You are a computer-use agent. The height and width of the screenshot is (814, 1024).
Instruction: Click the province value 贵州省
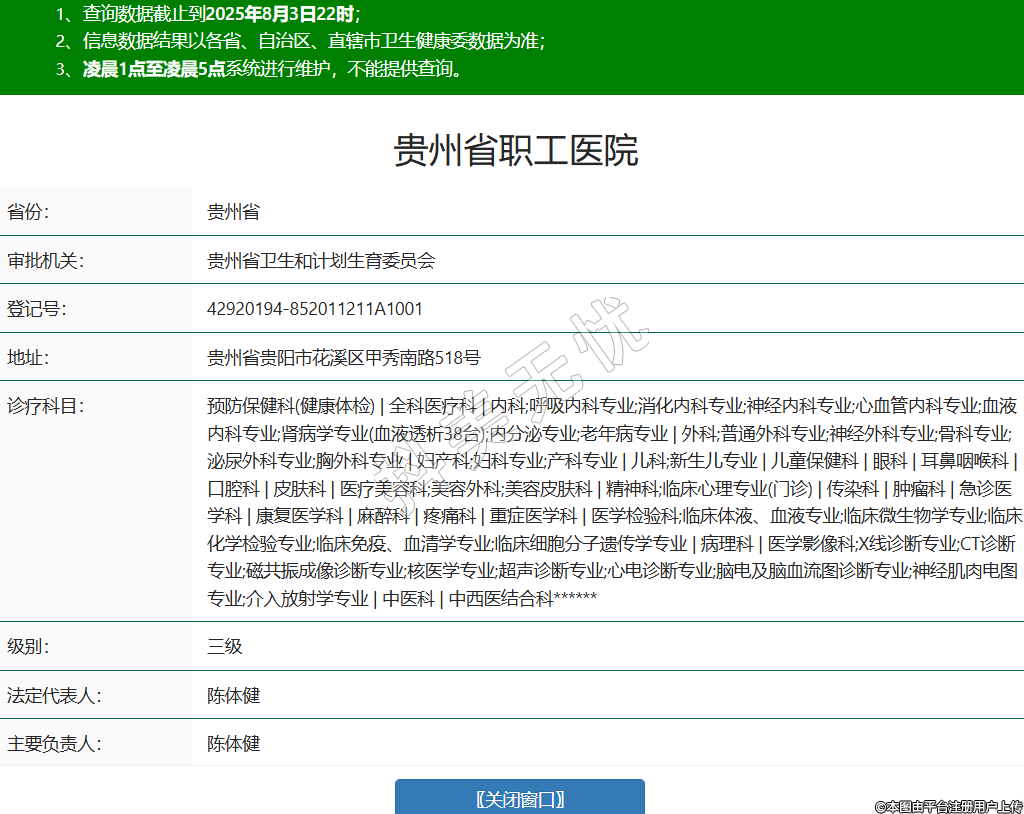click(x=233, y=212)
